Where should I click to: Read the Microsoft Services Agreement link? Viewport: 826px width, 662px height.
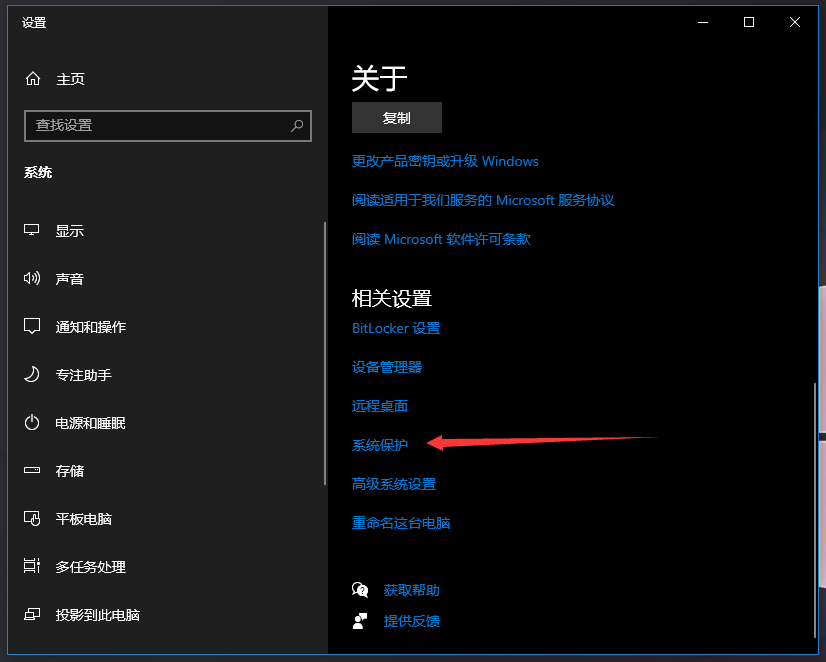[x=483, y=200]
